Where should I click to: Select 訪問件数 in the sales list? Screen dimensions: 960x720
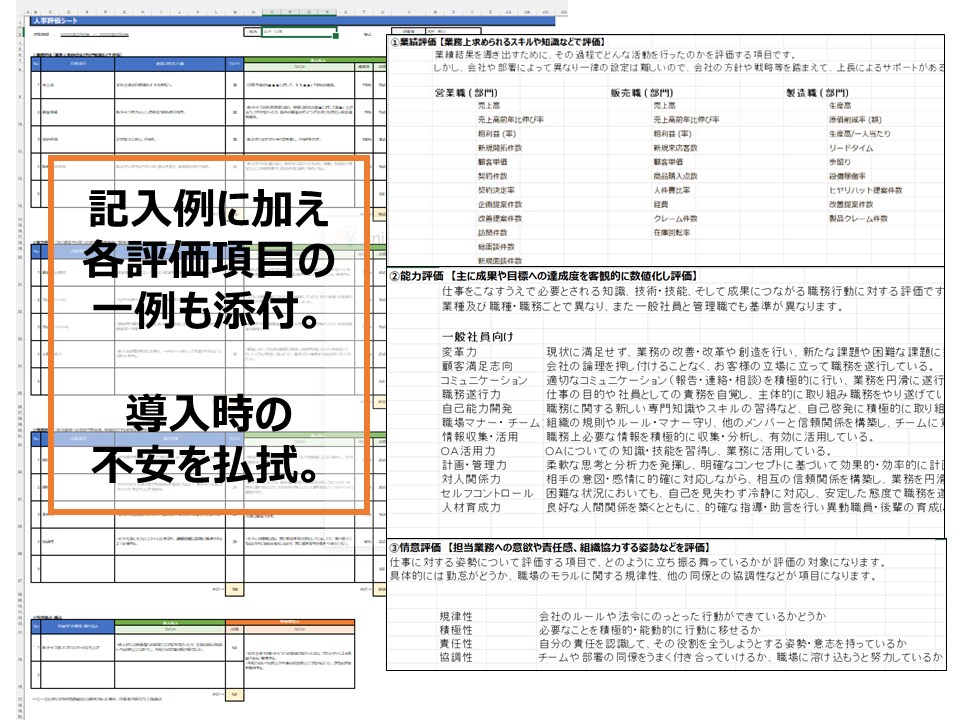(492, 232)
